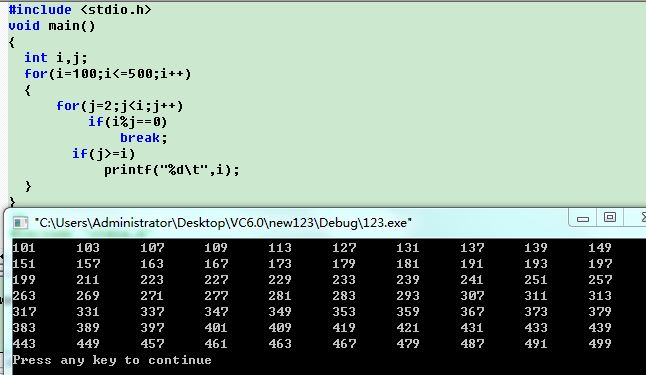Click output number 149
Viewport: 646px width, 375px height.
click(600, 248)
